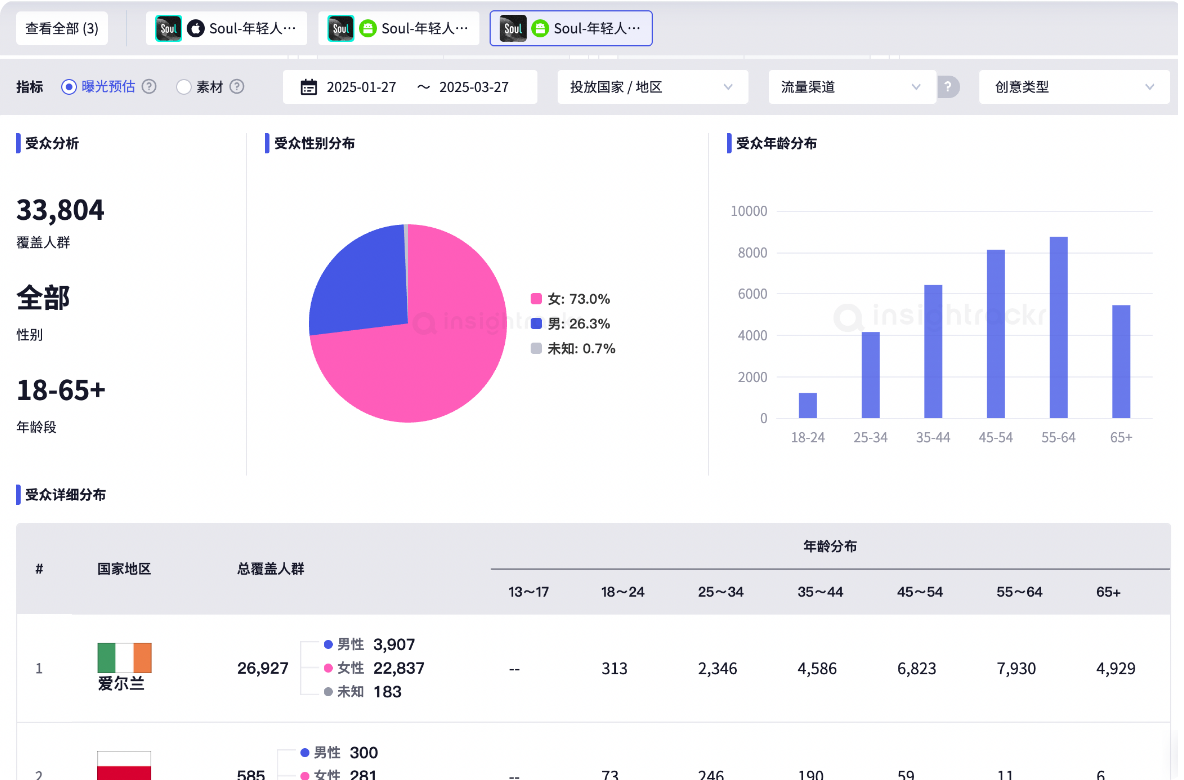
Task: Switch to the Soul tab with the Apple icon
Action: coord(227,29)
